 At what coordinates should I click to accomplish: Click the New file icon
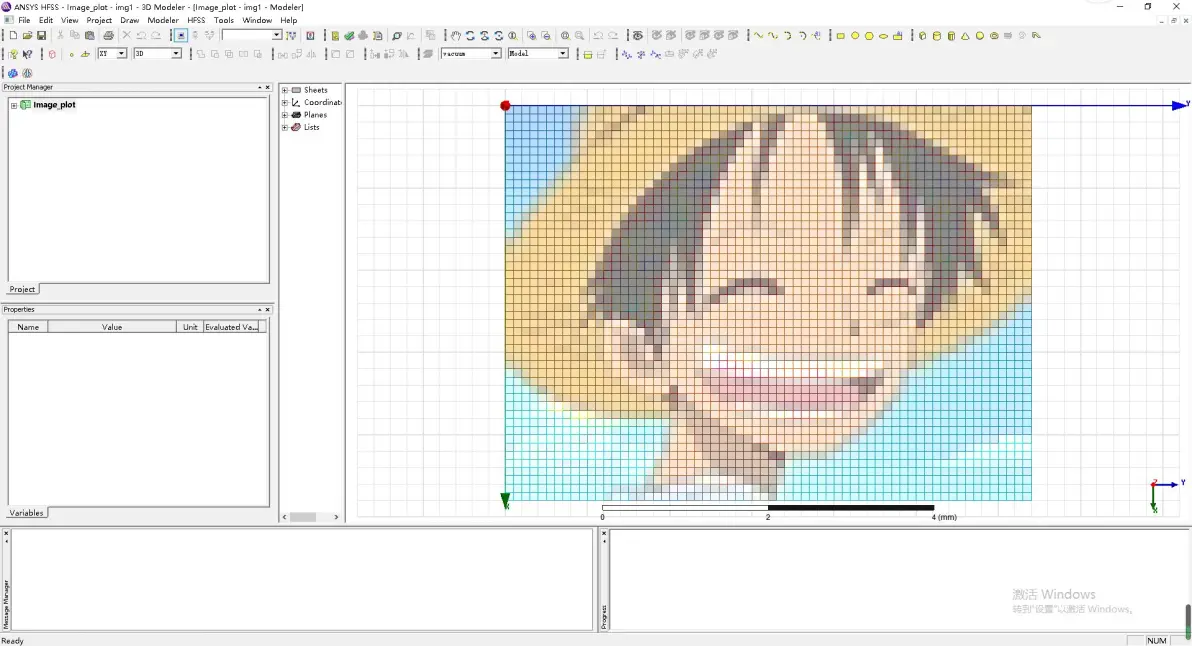pos(13,36)
